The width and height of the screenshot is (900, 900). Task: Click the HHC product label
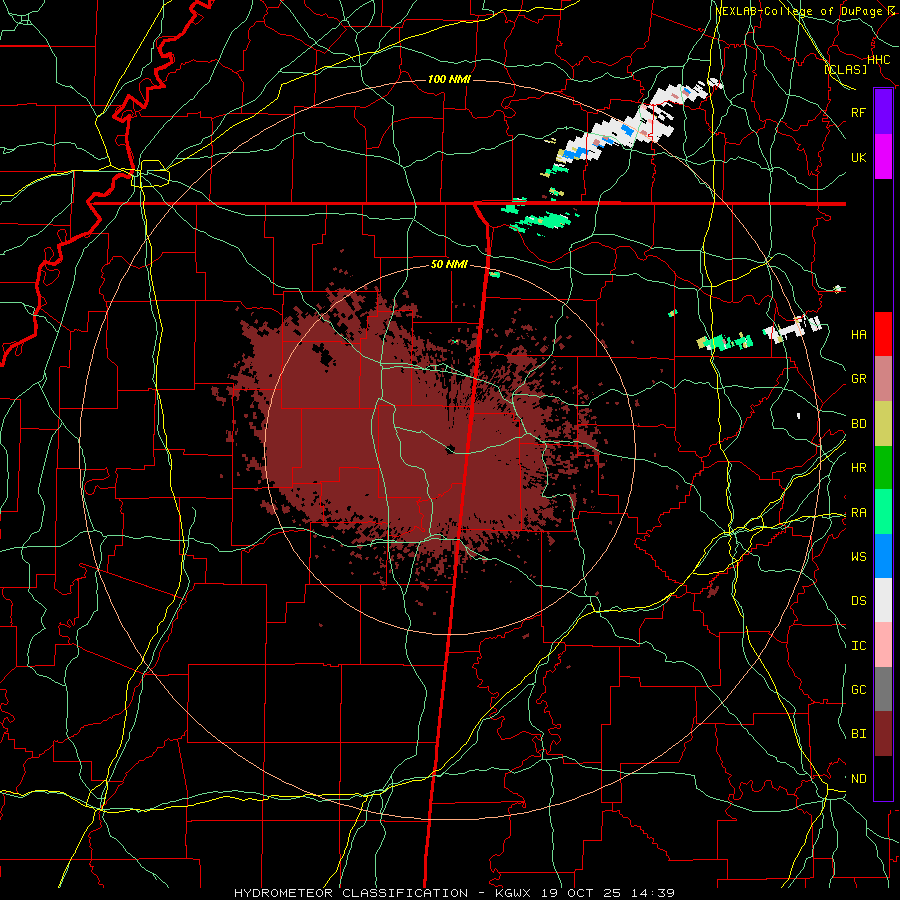879,59
